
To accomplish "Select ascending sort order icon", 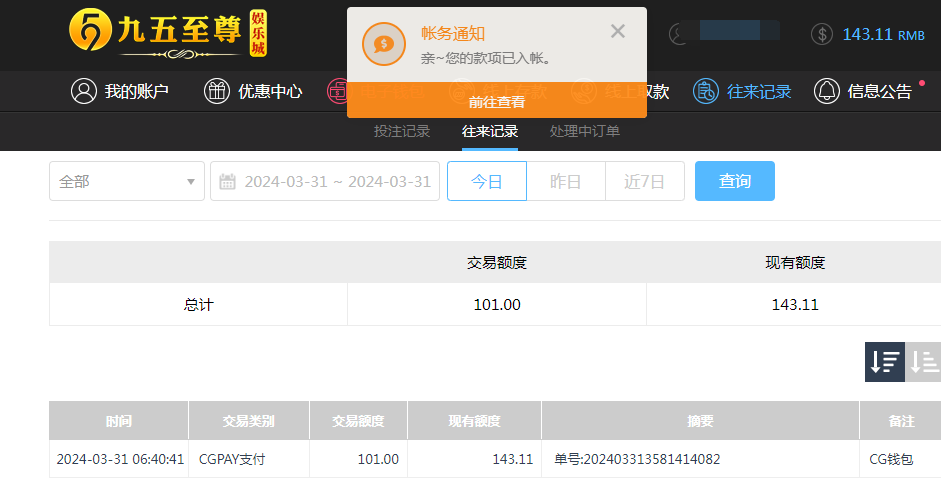I will pyautogui.click(x=923, y=362).
